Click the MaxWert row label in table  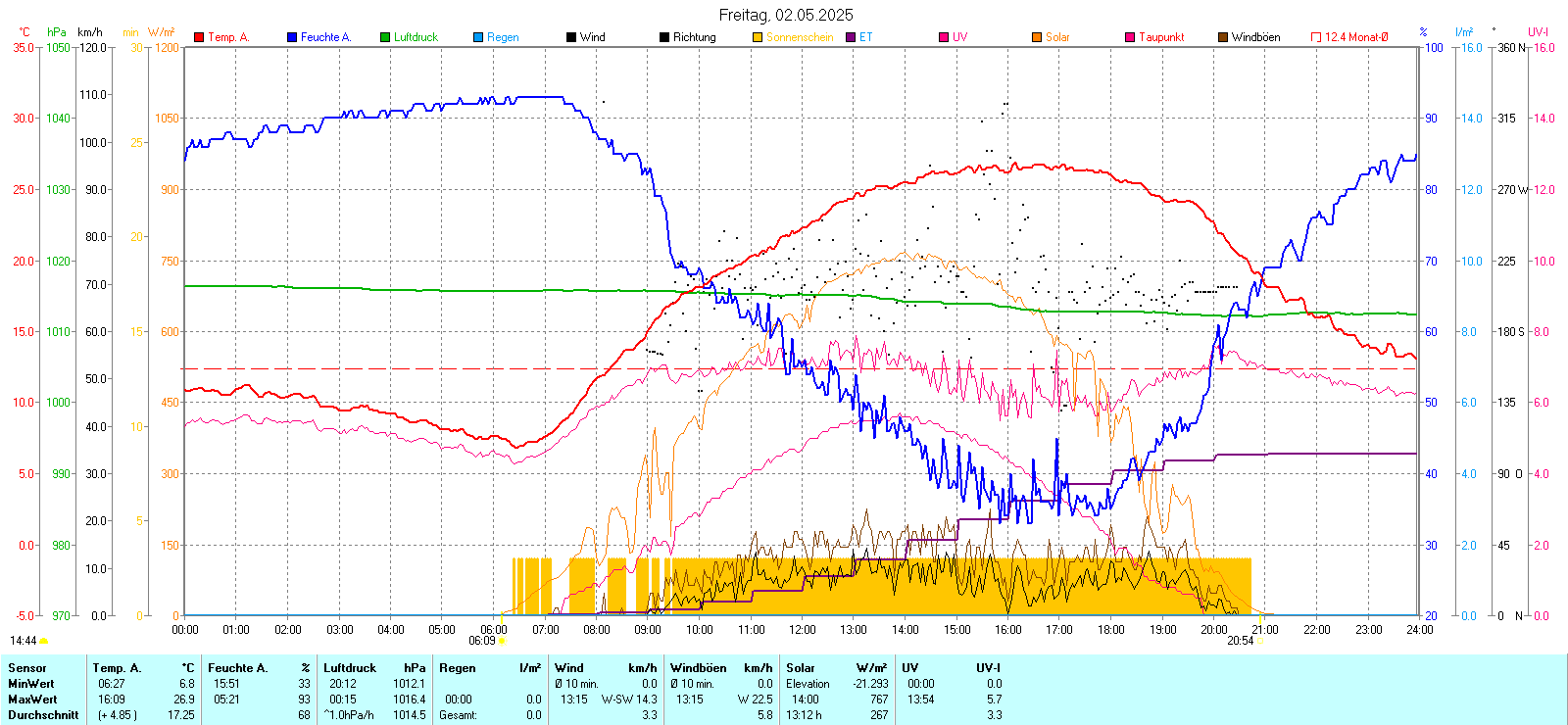(32, 700)
